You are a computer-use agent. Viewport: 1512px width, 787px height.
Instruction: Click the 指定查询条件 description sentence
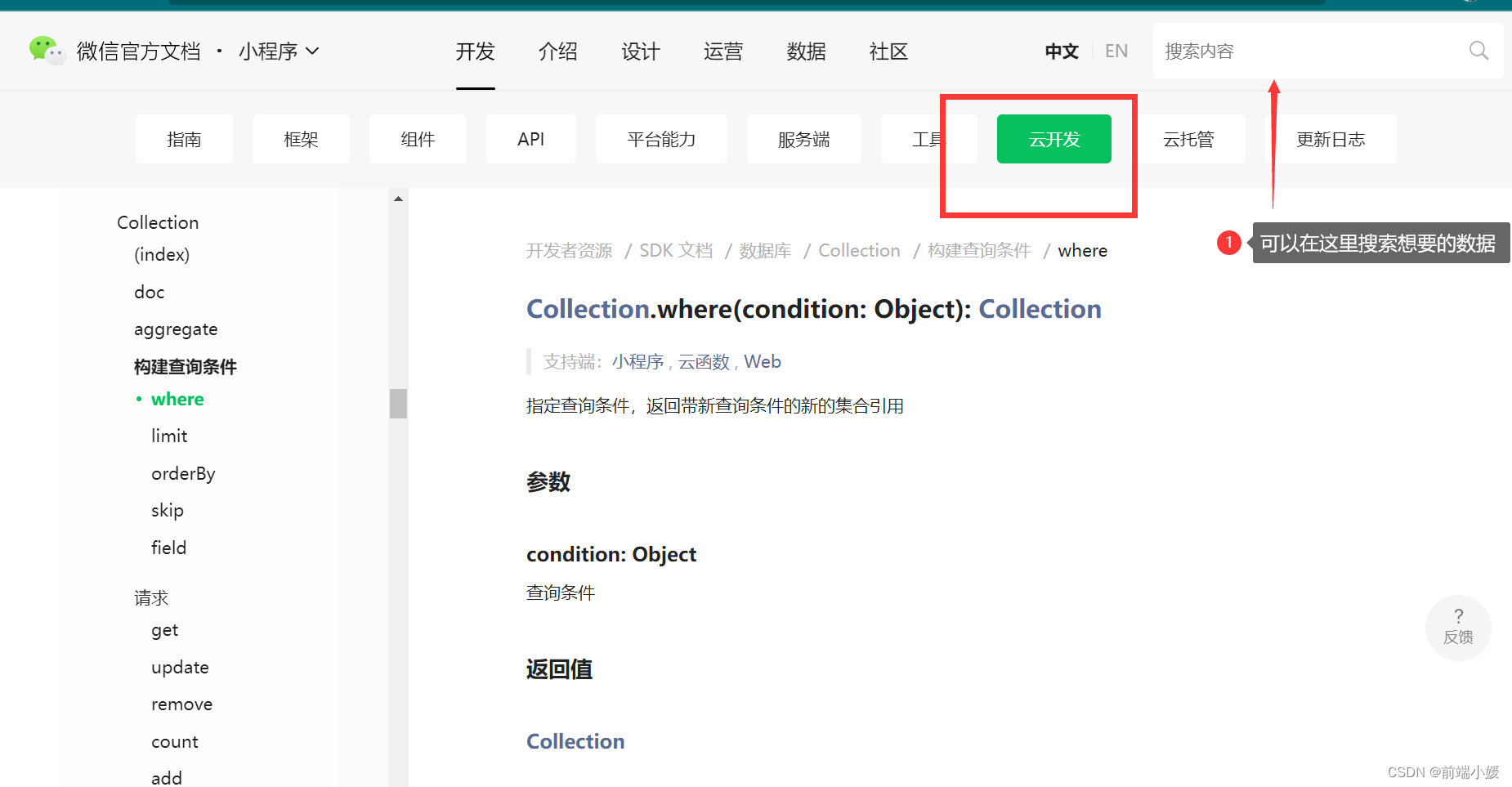coord(715,405)
